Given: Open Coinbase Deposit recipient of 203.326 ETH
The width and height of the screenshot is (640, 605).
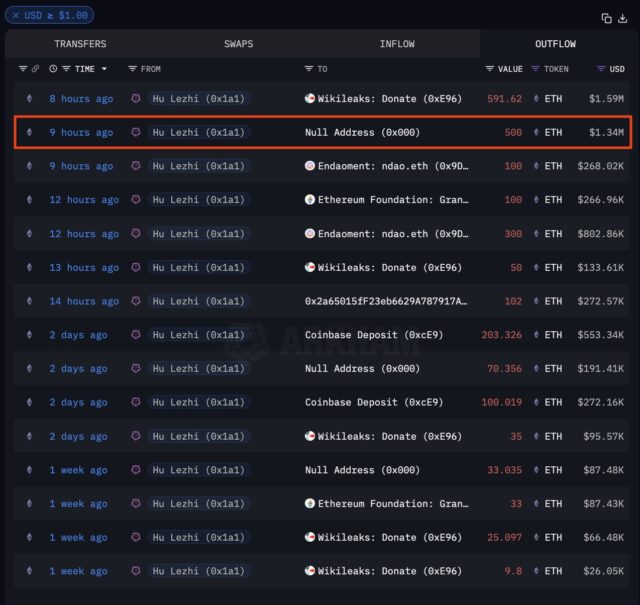Looking at the screenshot, I should [x=373, y=335].
